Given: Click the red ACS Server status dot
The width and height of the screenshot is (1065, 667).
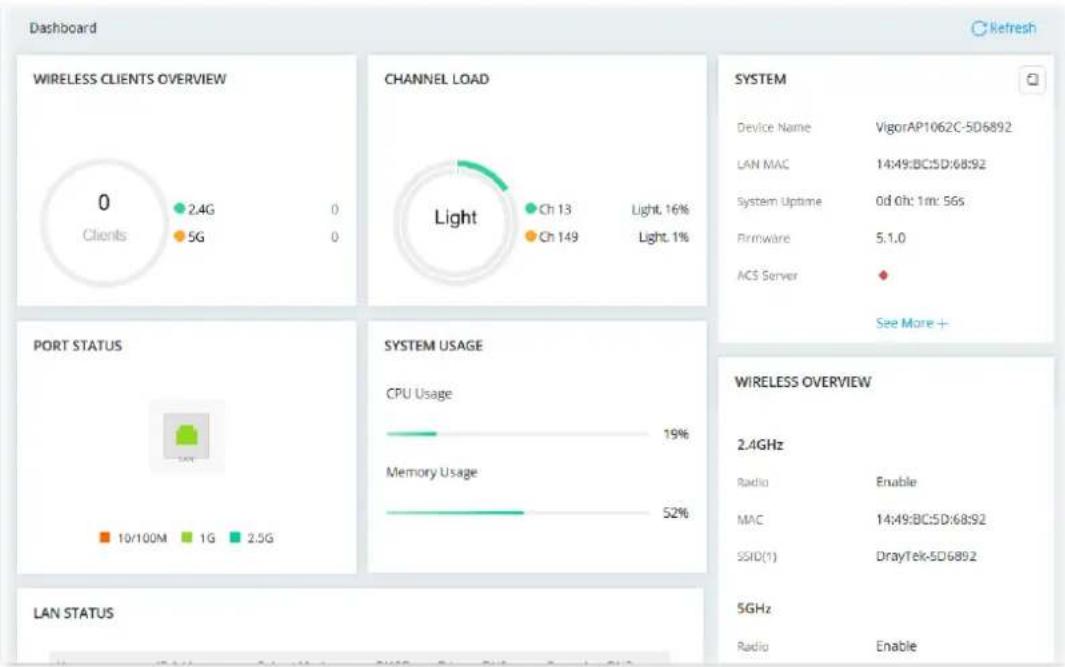Looking at the screenshot, I should coord(883,275).
